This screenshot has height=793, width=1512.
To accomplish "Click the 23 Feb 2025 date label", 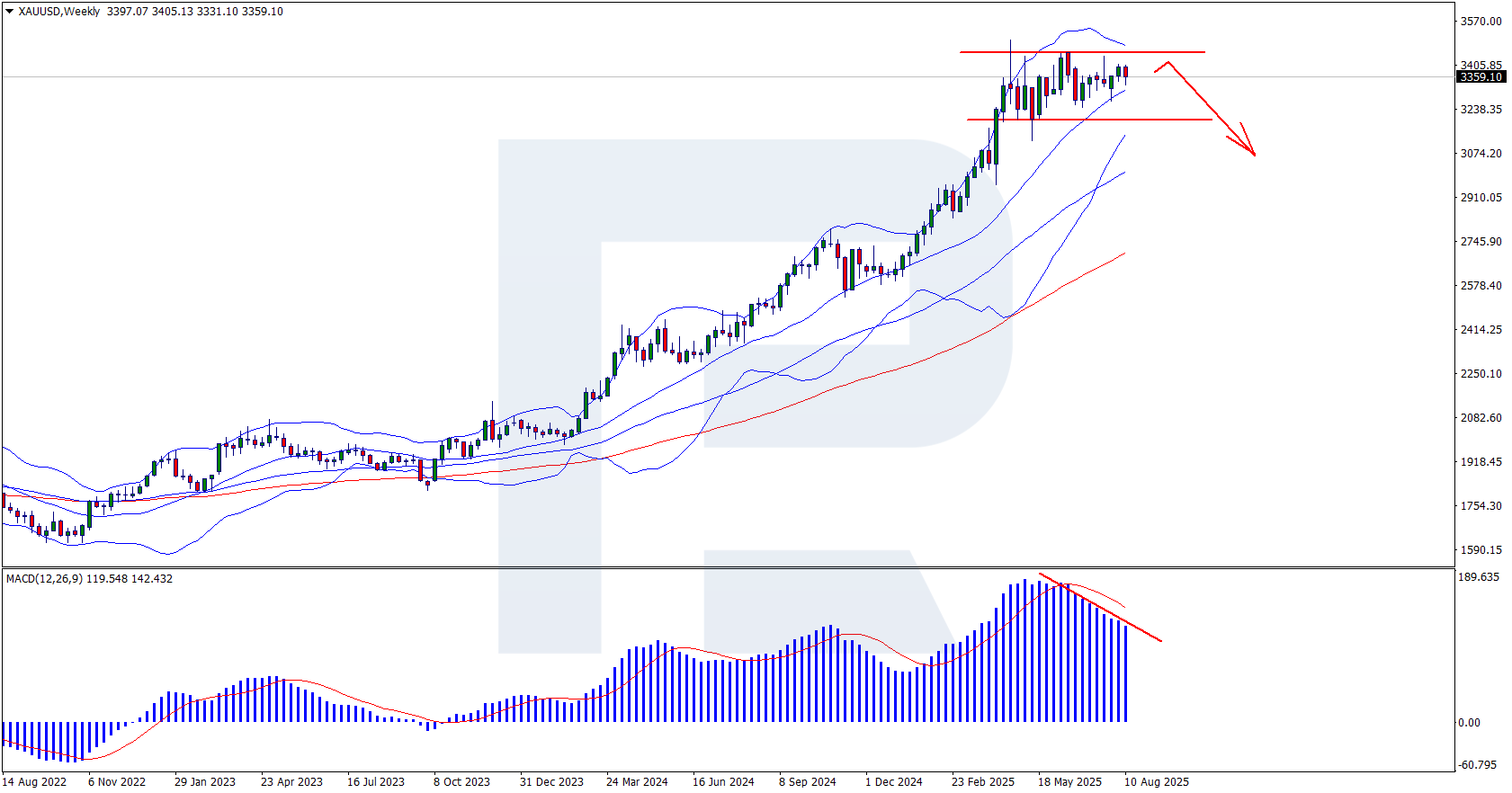I will tap(982, 782).
